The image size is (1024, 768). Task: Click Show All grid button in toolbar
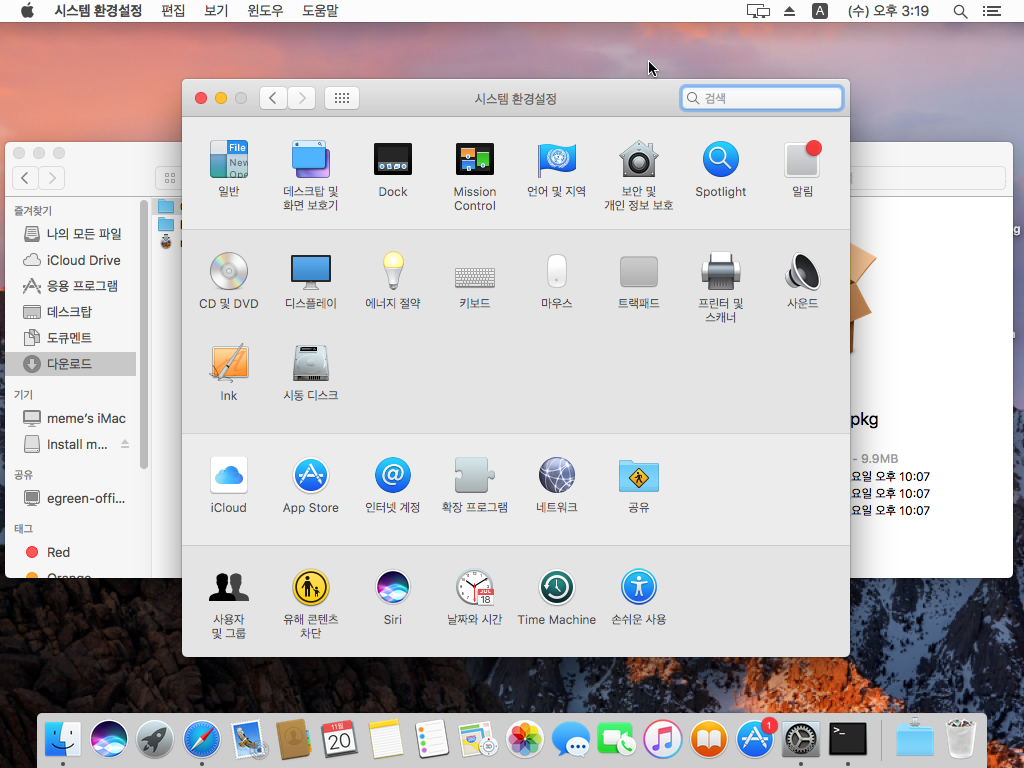pyautogui.click(x=342, y=98)
